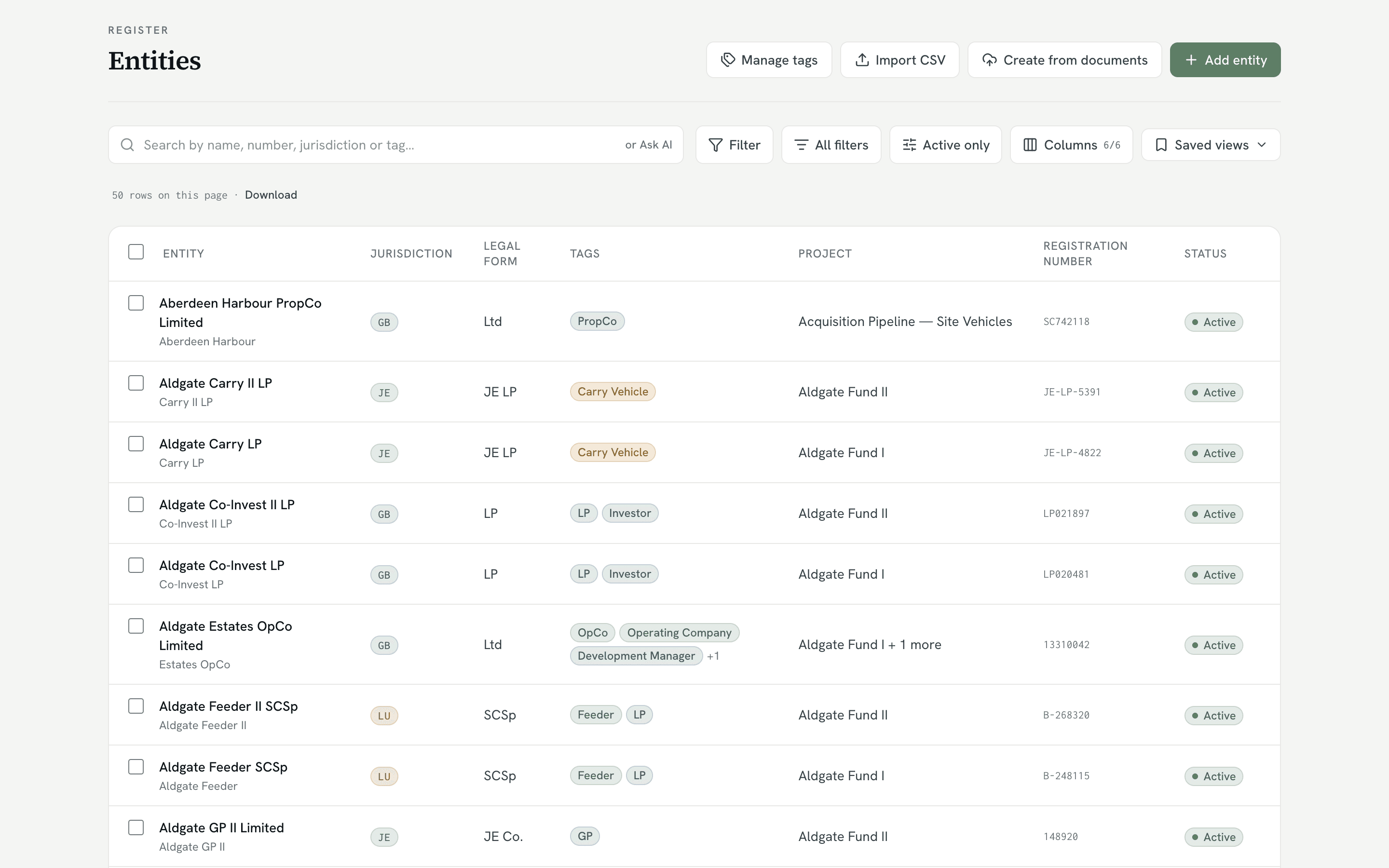Screen dimensions: 1389x868
Task: Click the Investor tag on Aldgate Co-Invest II LP
Action: pyautogui.click(x=630, y=513)
